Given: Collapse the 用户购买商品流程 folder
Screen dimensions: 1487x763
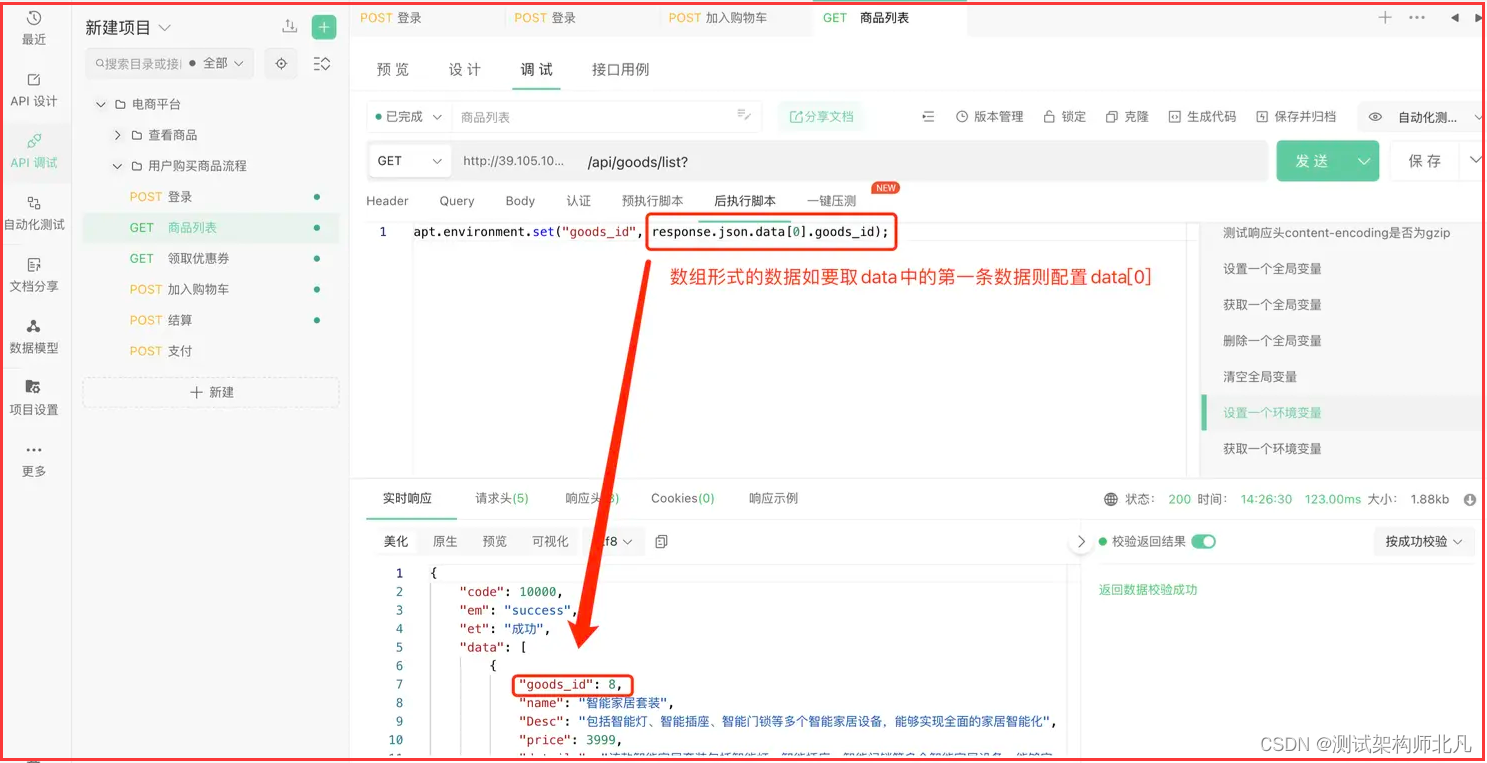Looking at the screenshot, I should coord(117,166).
